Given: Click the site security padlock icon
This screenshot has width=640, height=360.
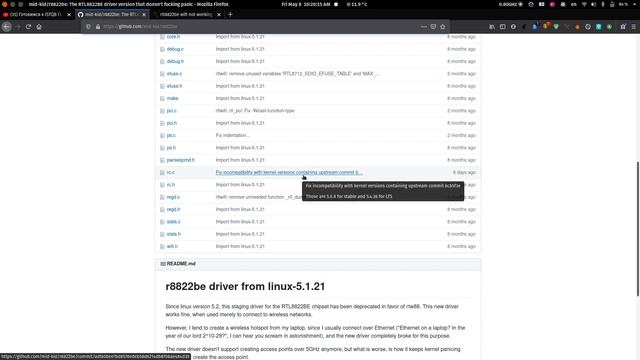Looking at the screenshot, I should point(98,27).
